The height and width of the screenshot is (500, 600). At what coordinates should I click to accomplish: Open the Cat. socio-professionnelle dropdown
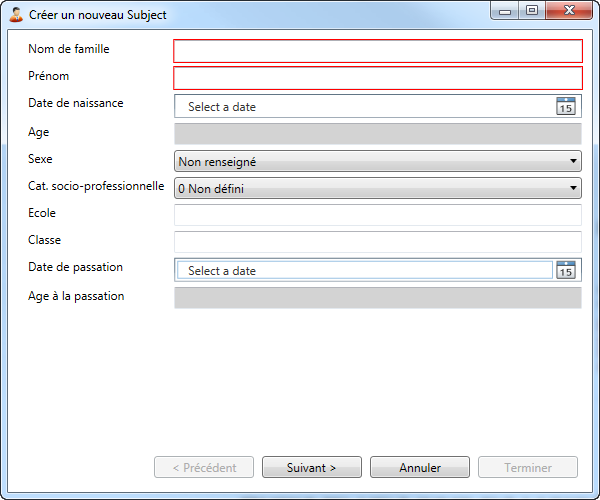377,188
